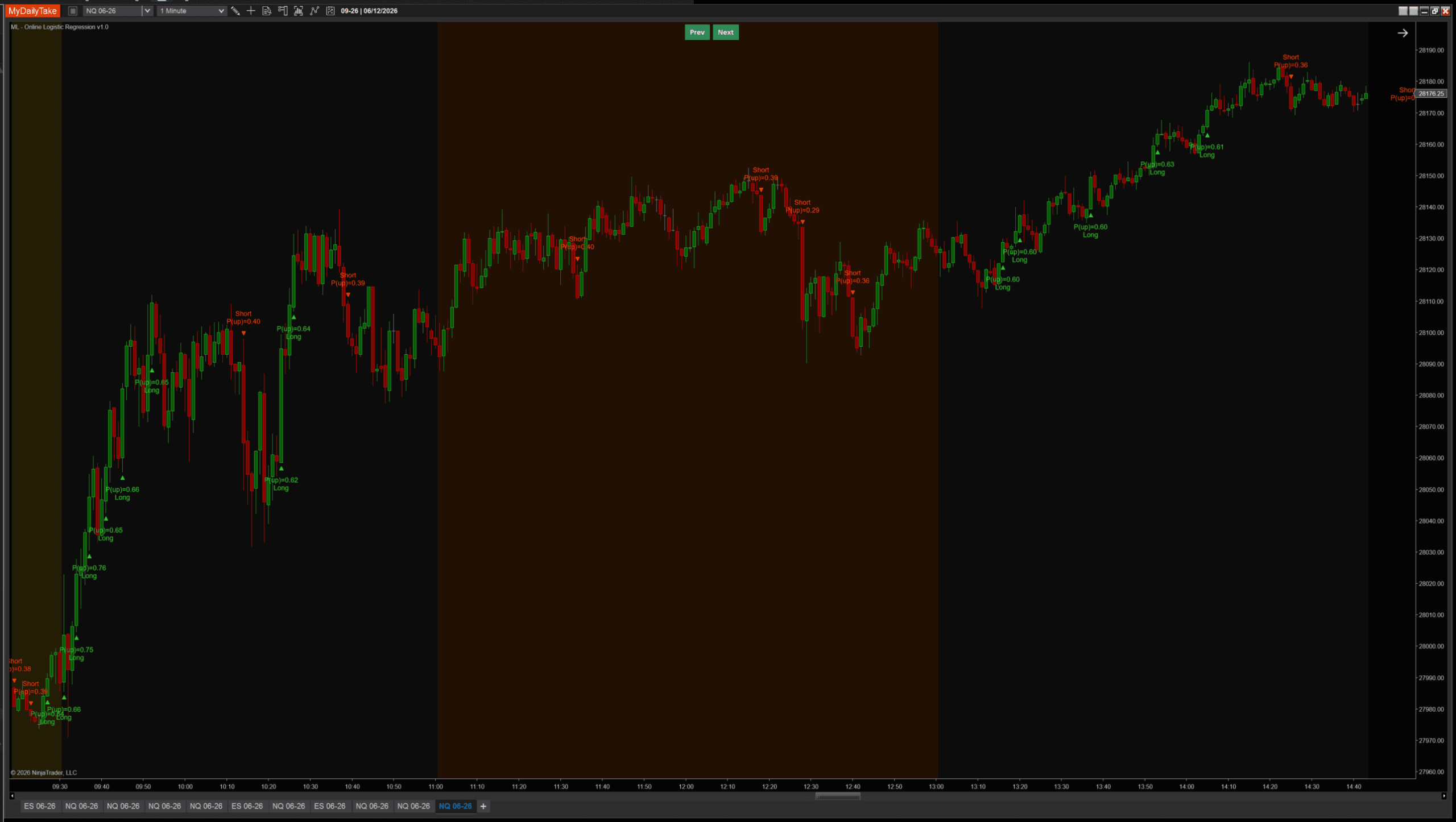Toggle the crosshair plus icon
The height and width of the screenshot is (822, 1456).
point(251,11)
